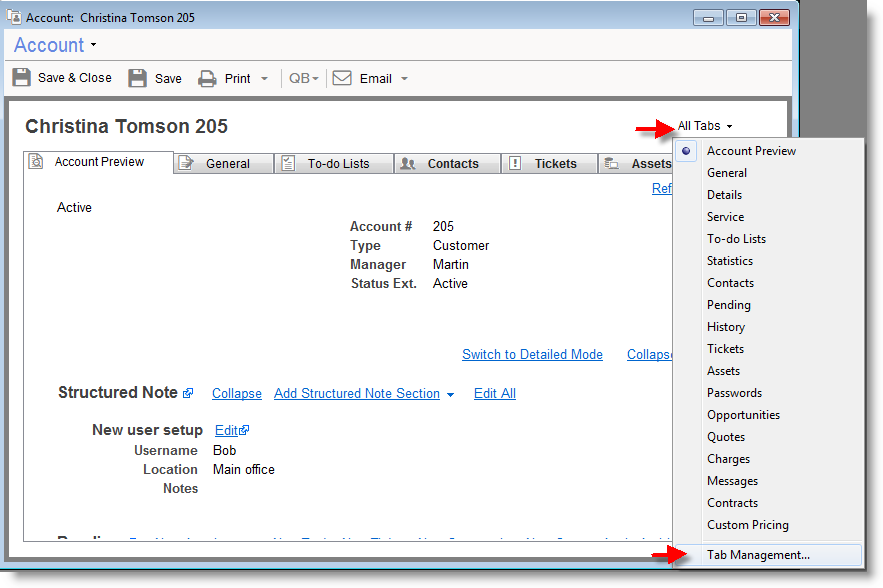883x588 pixels.
Task: Click the QB QuickBooks toolbar button
Action: tap(303, 78)
